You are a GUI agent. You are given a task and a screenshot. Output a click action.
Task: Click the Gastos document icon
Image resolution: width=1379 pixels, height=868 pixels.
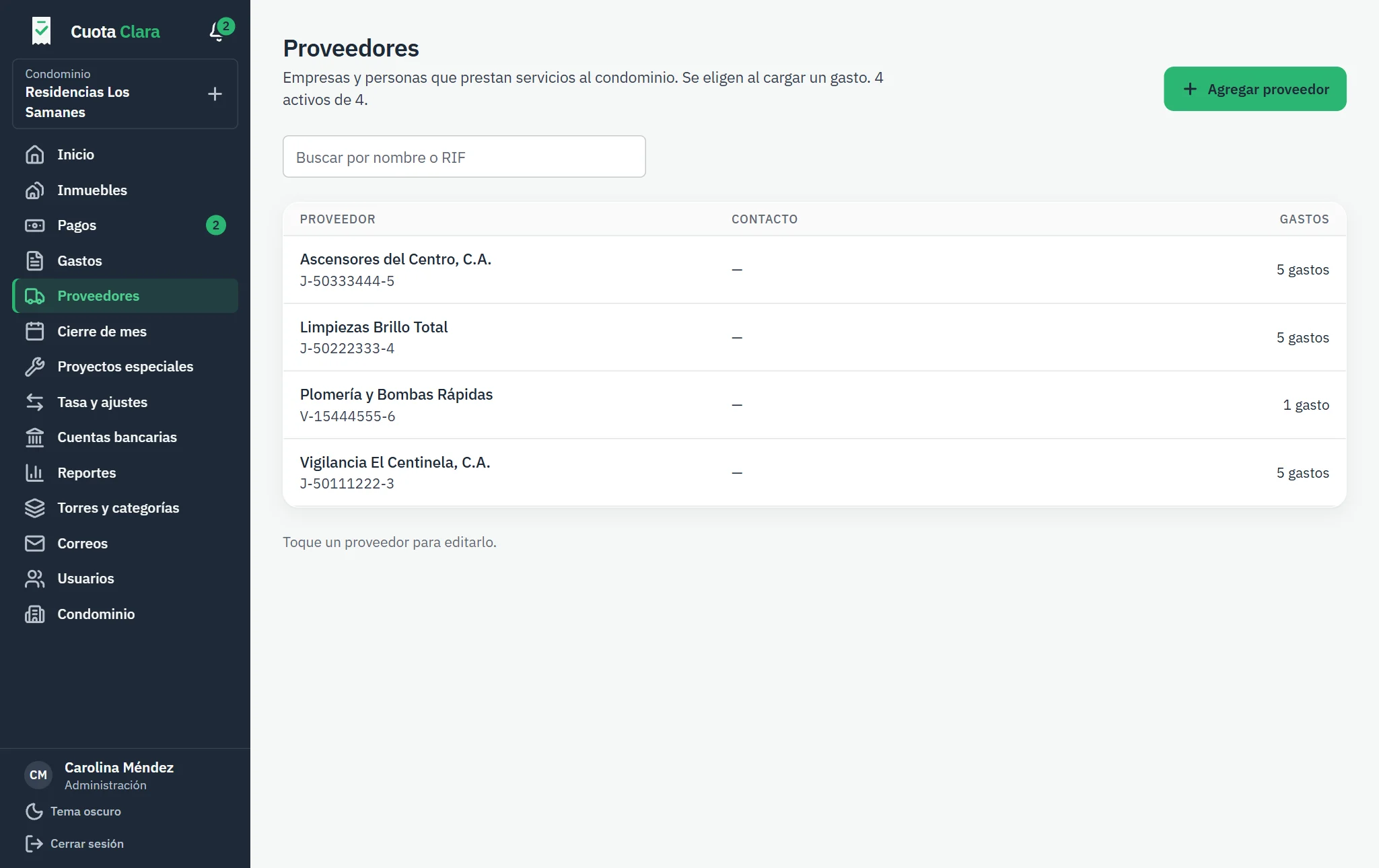pyautogui.click(x=35, y=261)
